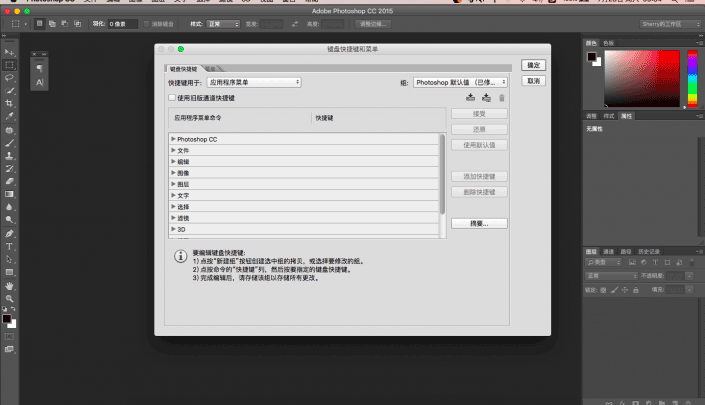The width and height of the screenshot is (705, 405).
Task: Expand the 选择 command group
Action: pyautogui.click(x=173, y=206)
